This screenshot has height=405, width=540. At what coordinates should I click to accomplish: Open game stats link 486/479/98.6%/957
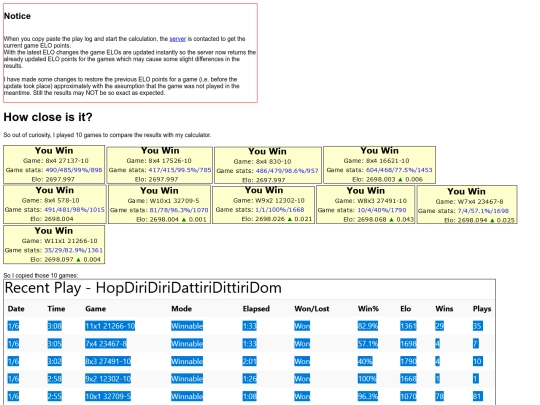pyautogui.click(x=287, y=171)
